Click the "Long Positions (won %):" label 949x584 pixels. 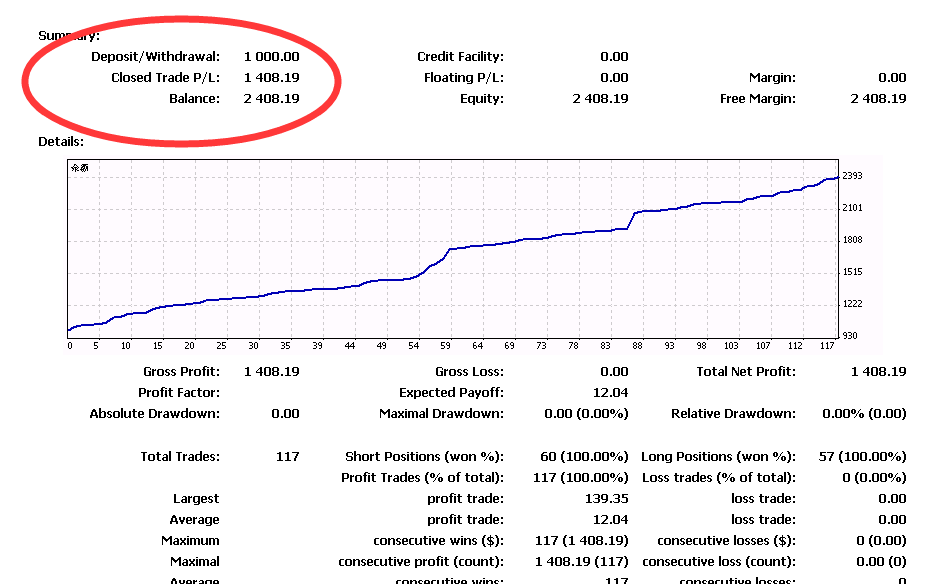pyautogui.click(x=718, y=457)
